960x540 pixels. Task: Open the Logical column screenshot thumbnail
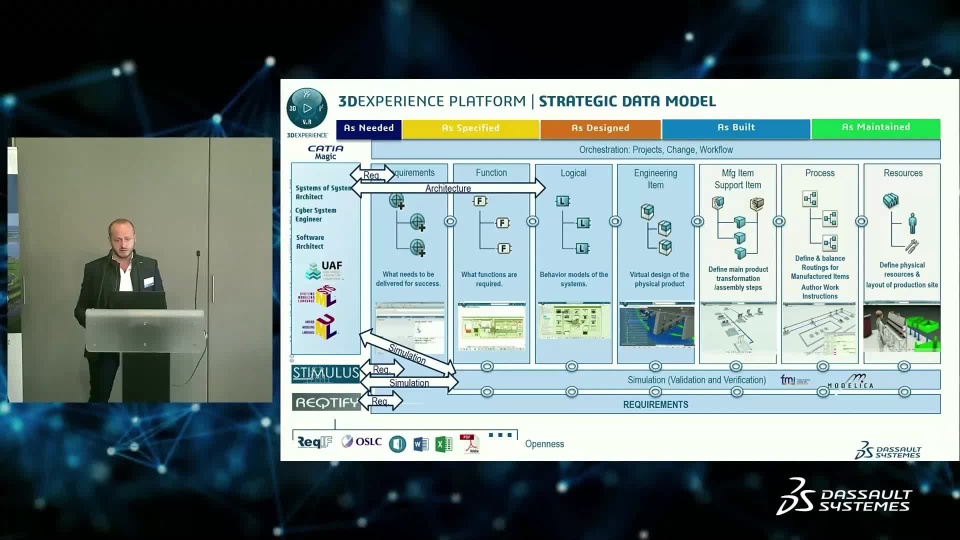click(x=574, y=321)
